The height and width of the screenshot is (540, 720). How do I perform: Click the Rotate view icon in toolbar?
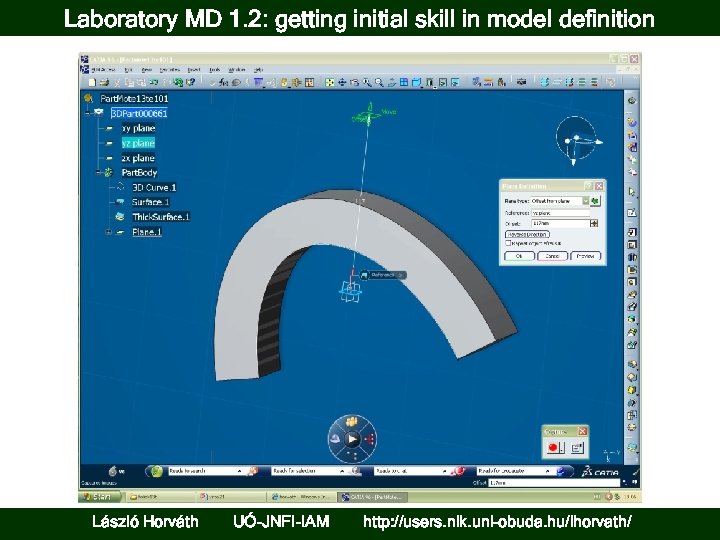pos(354,83)
